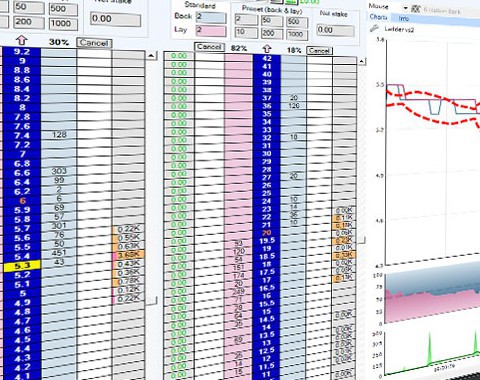Click back amount 126 at price 36
Viewport: 480px width, 380px height.
tap(294, 106)
